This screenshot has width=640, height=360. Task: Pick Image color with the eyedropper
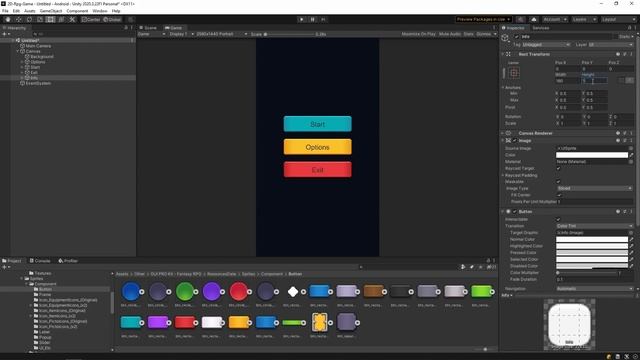(631, 155)
